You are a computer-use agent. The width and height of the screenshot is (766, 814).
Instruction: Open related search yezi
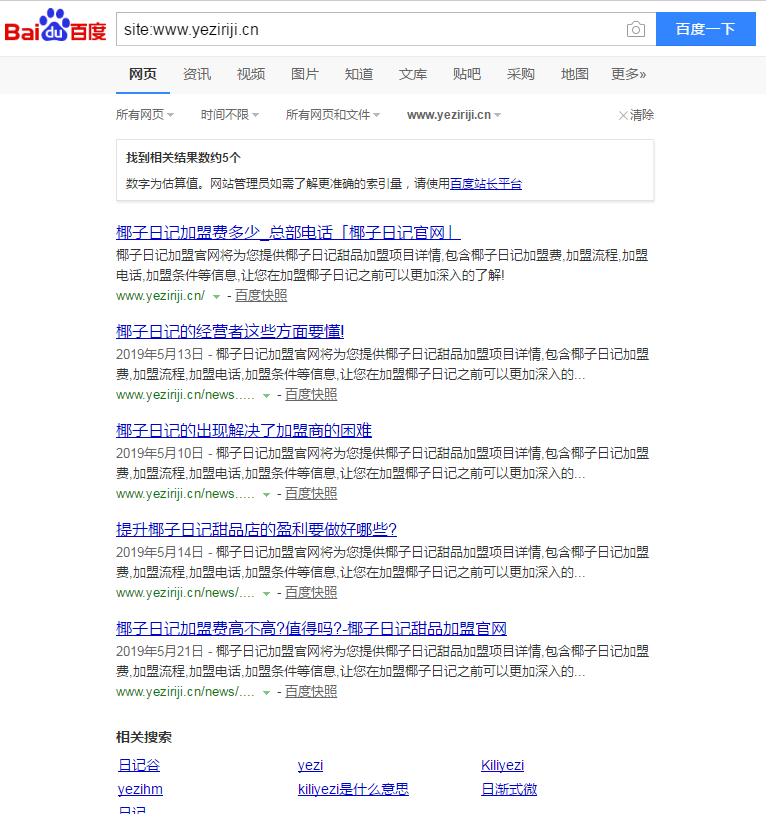310,765
